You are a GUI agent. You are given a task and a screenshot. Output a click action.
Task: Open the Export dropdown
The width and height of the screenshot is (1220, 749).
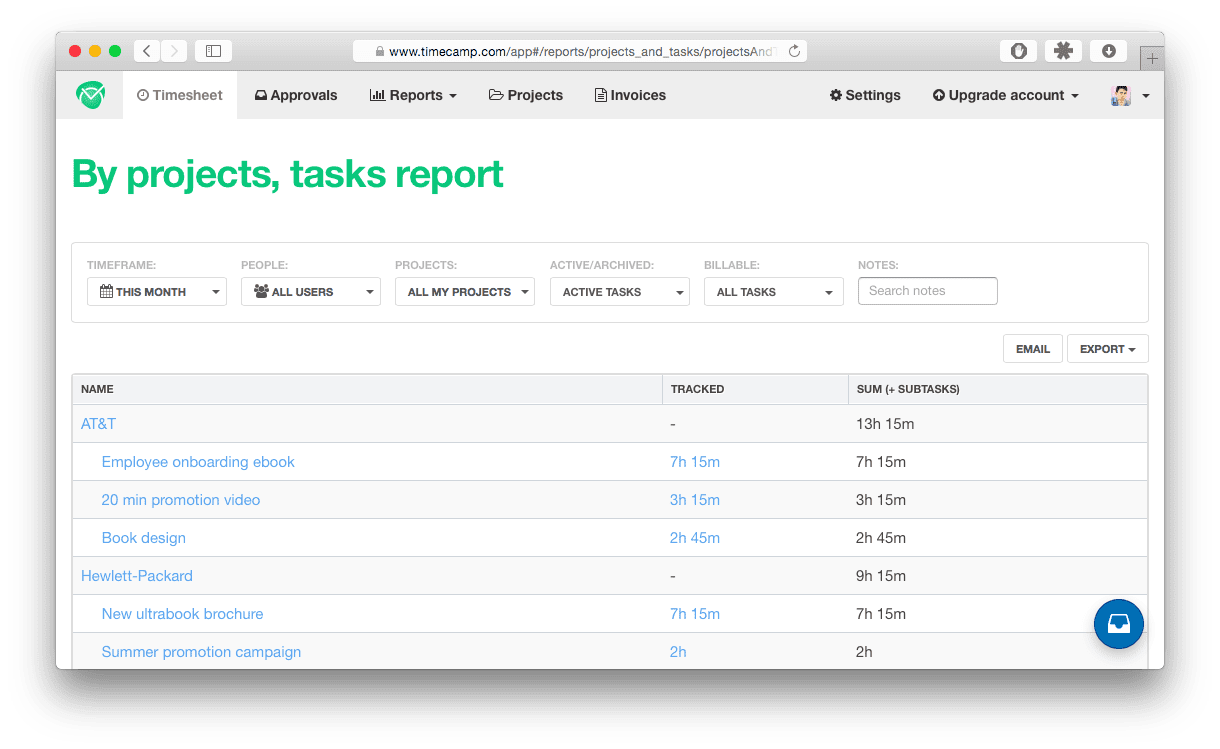(x=1107, y=348)
